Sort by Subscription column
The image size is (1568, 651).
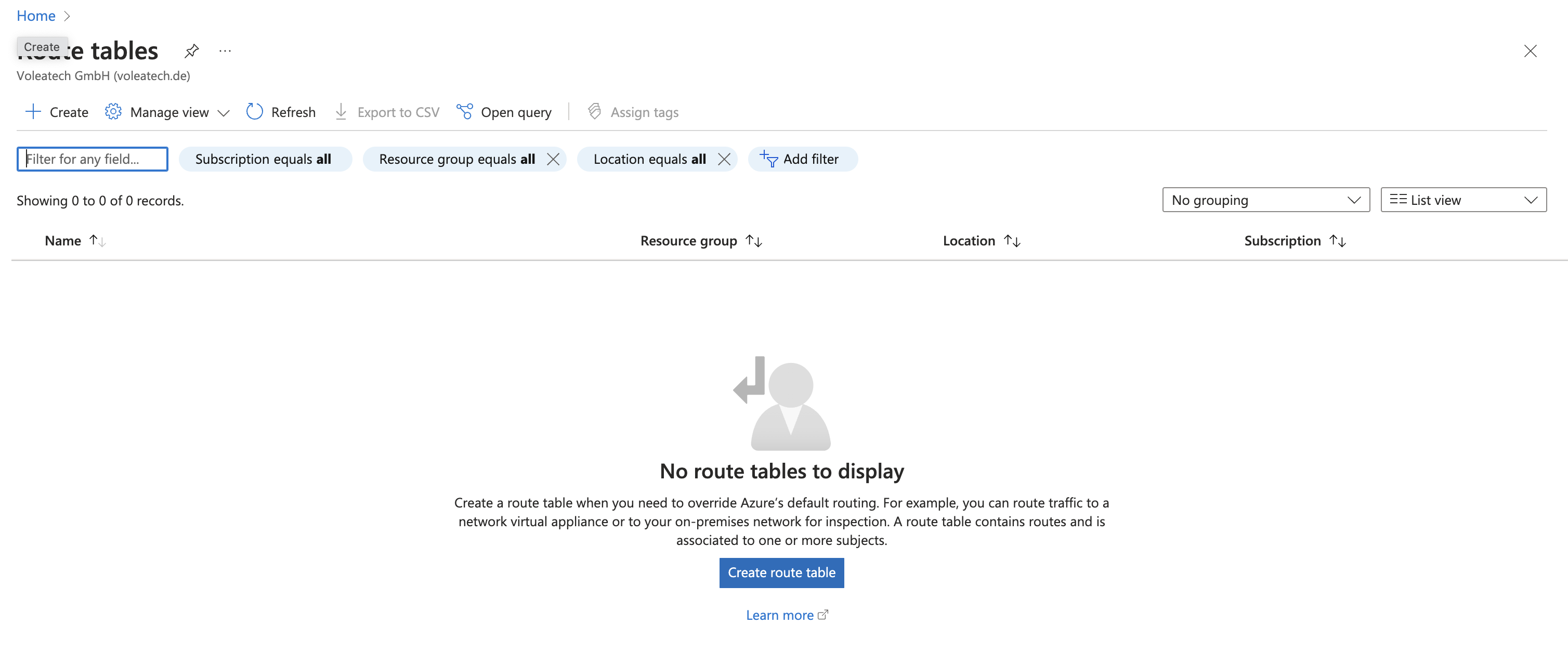tap(1283, 241)
